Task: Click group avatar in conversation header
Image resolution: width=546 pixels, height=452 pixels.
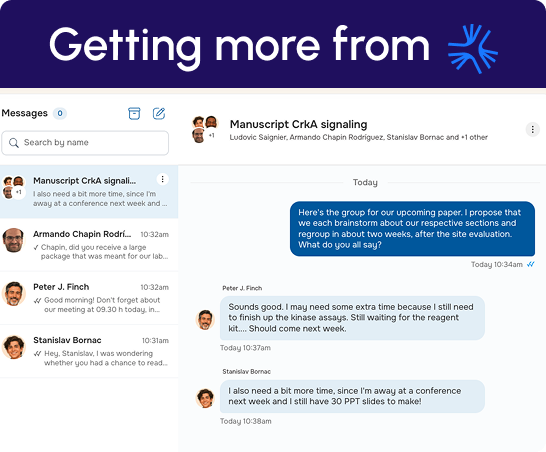Action: point(205,129)
